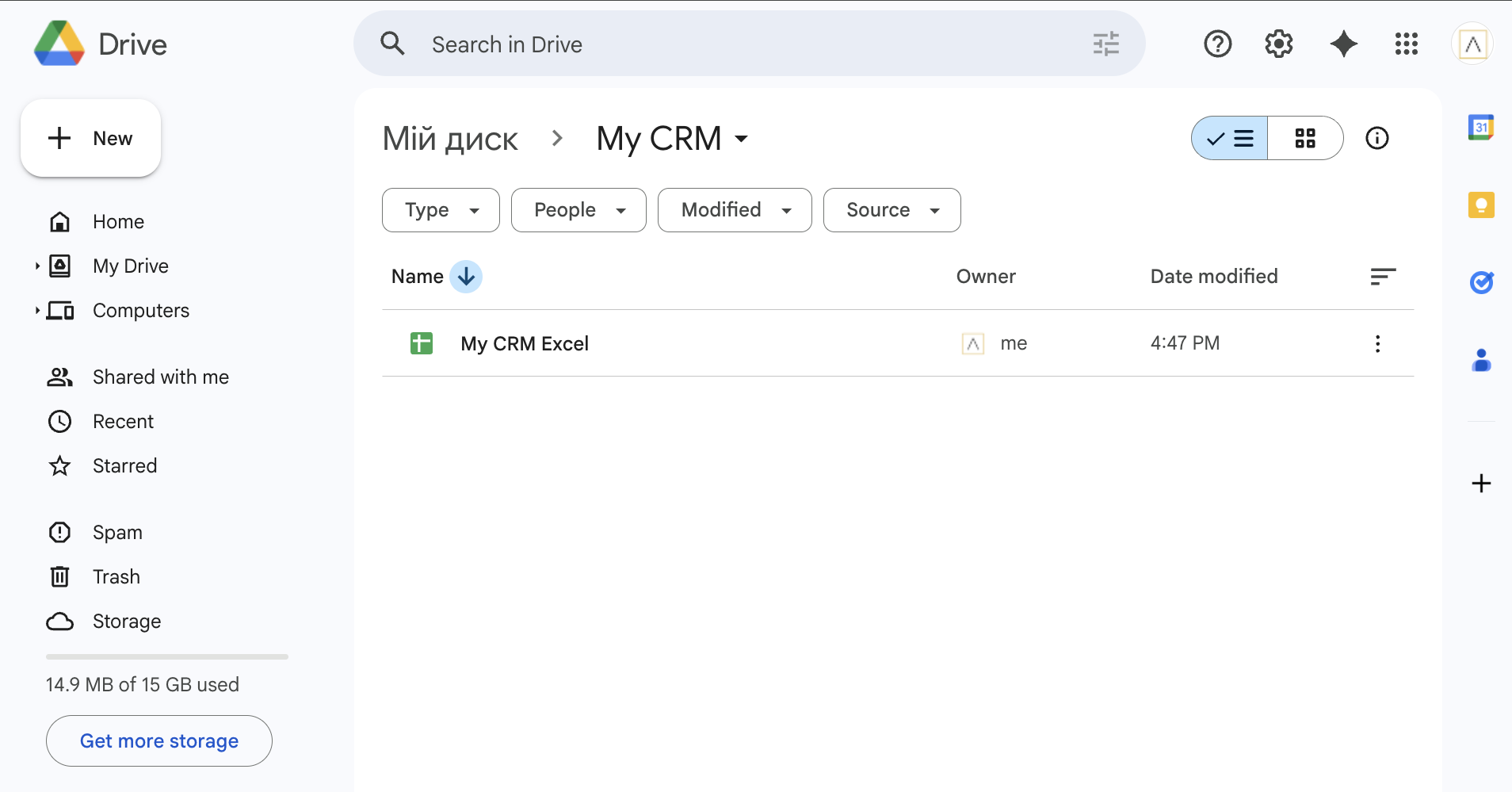
Task: Open the Type filter dropdown
Action: [x=441, y=210]
